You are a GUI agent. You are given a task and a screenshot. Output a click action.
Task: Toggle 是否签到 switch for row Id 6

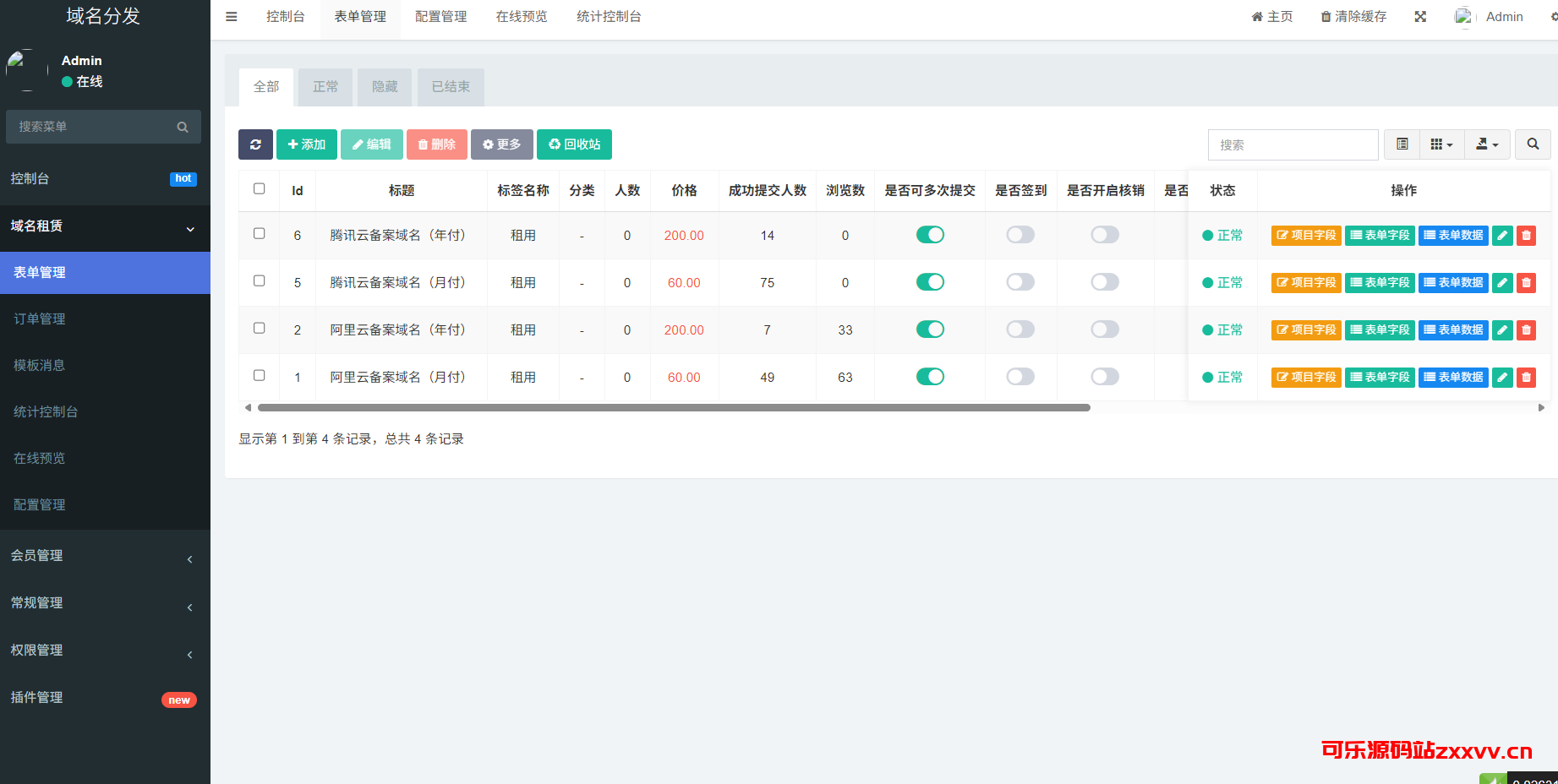1020,235
